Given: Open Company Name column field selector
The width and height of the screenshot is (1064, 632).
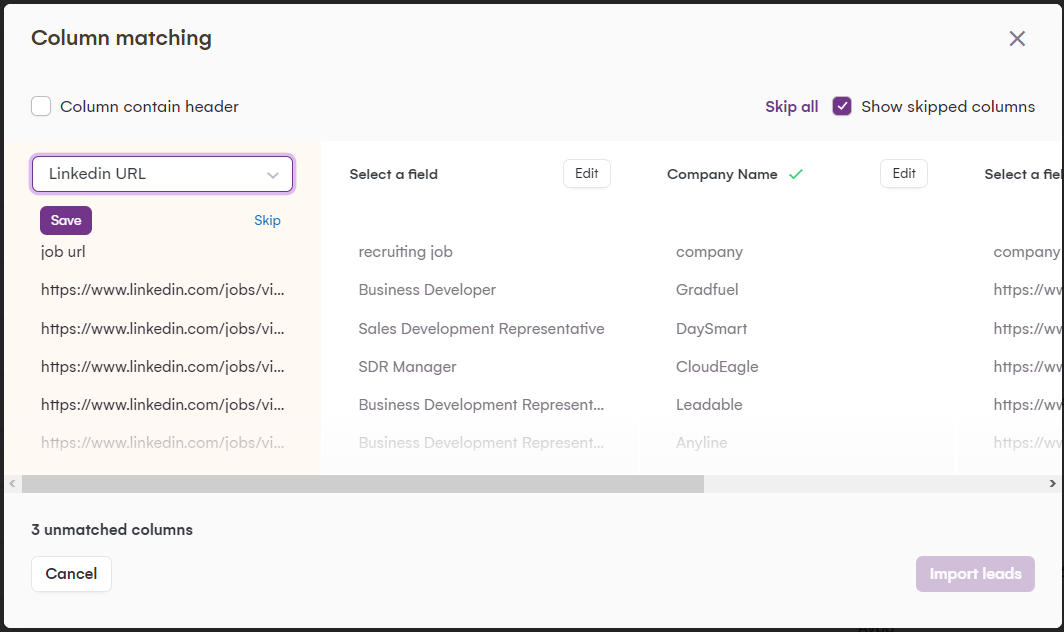Looking at the screenshot, I should [x=722, y=174].
